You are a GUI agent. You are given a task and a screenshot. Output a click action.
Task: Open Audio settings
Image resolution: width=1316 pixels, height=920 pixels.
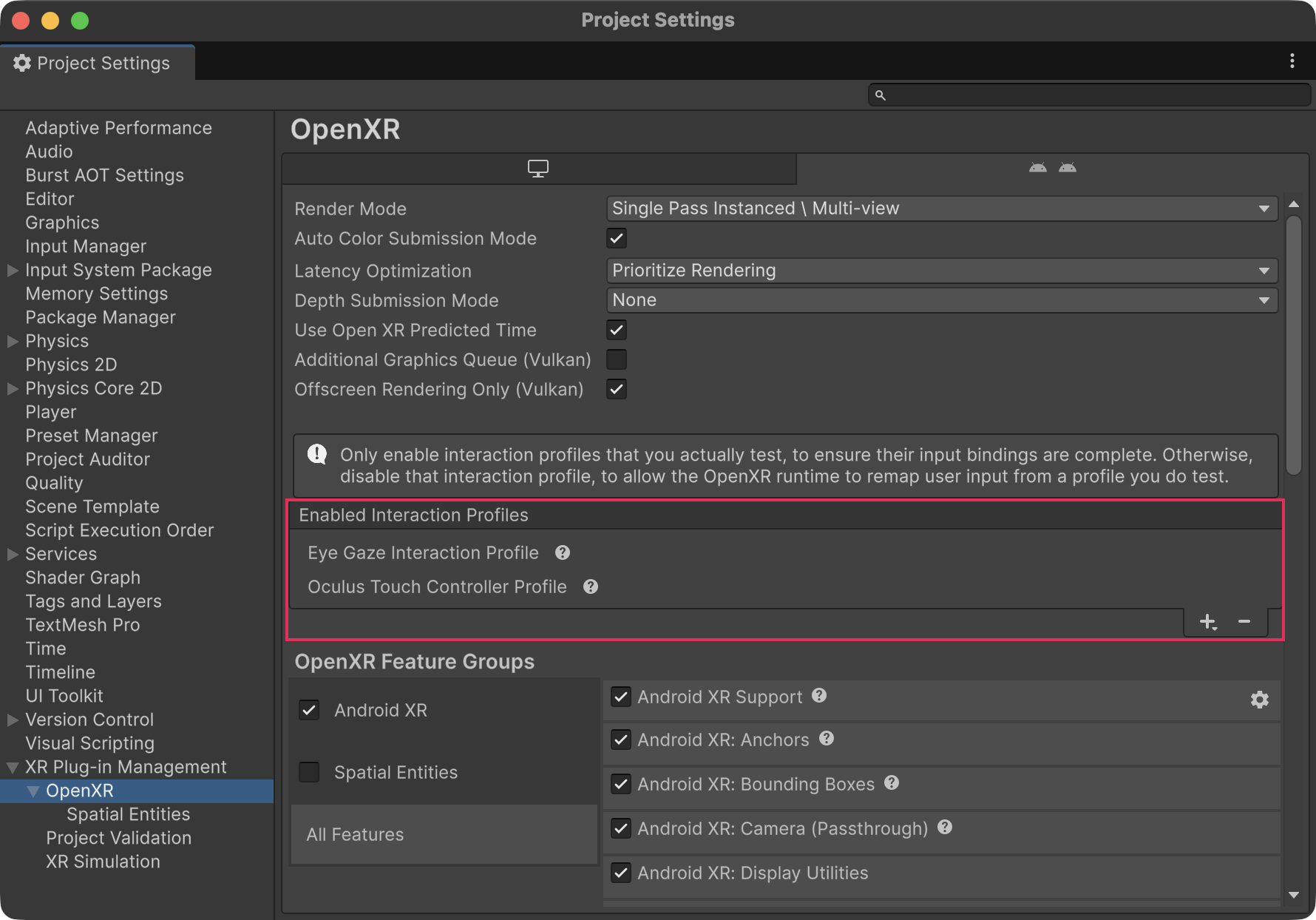49,152
